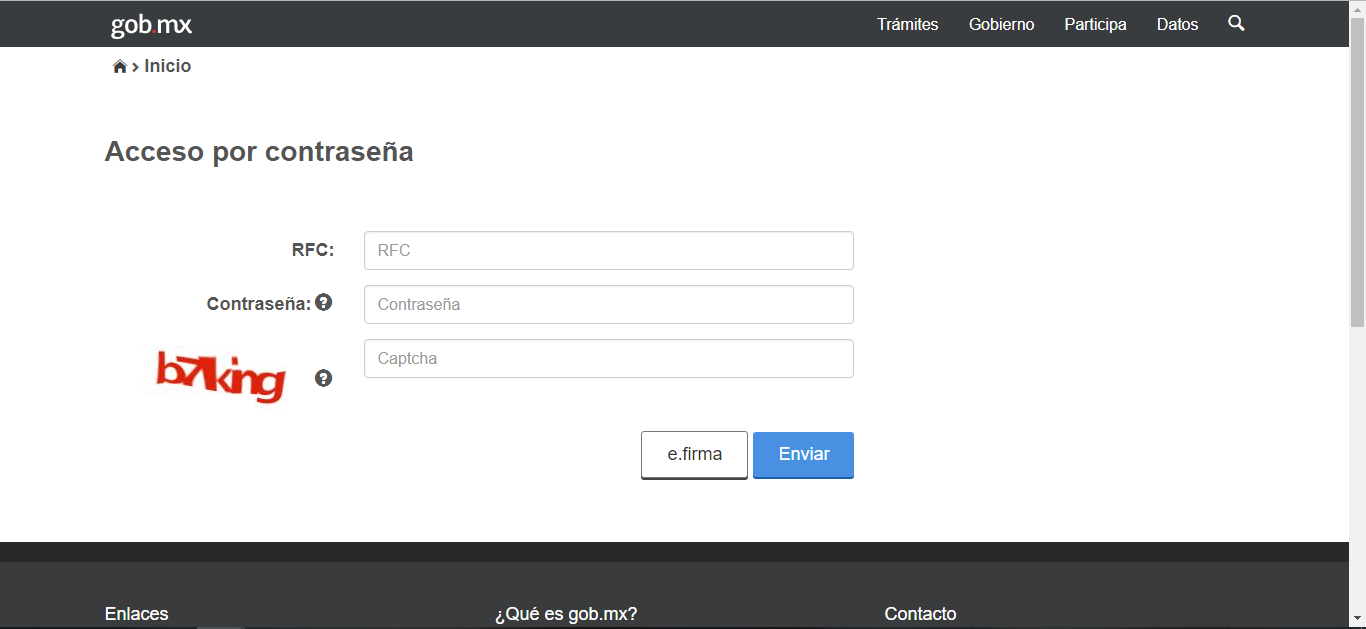Open the captcha help question-mark icon
Image resolution: width=1366 pixels, height=629 pixels.
point(323,378)
